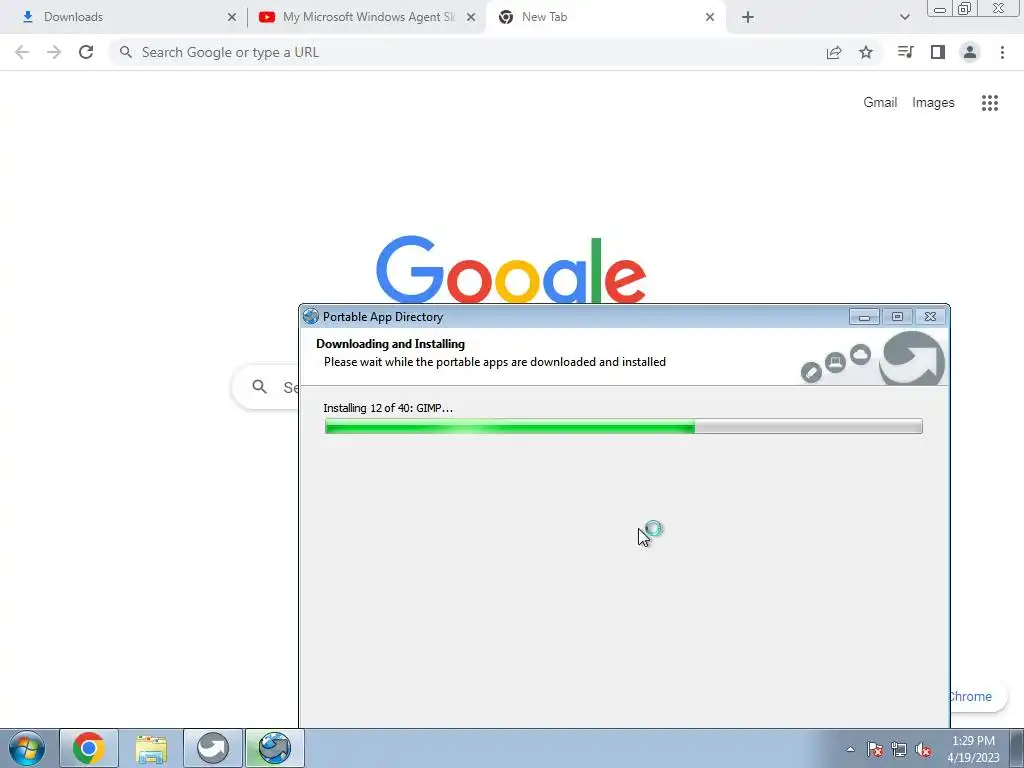Expand the tab search dropdown arrow
The image size is (1024, 768).
pos(904,18)
